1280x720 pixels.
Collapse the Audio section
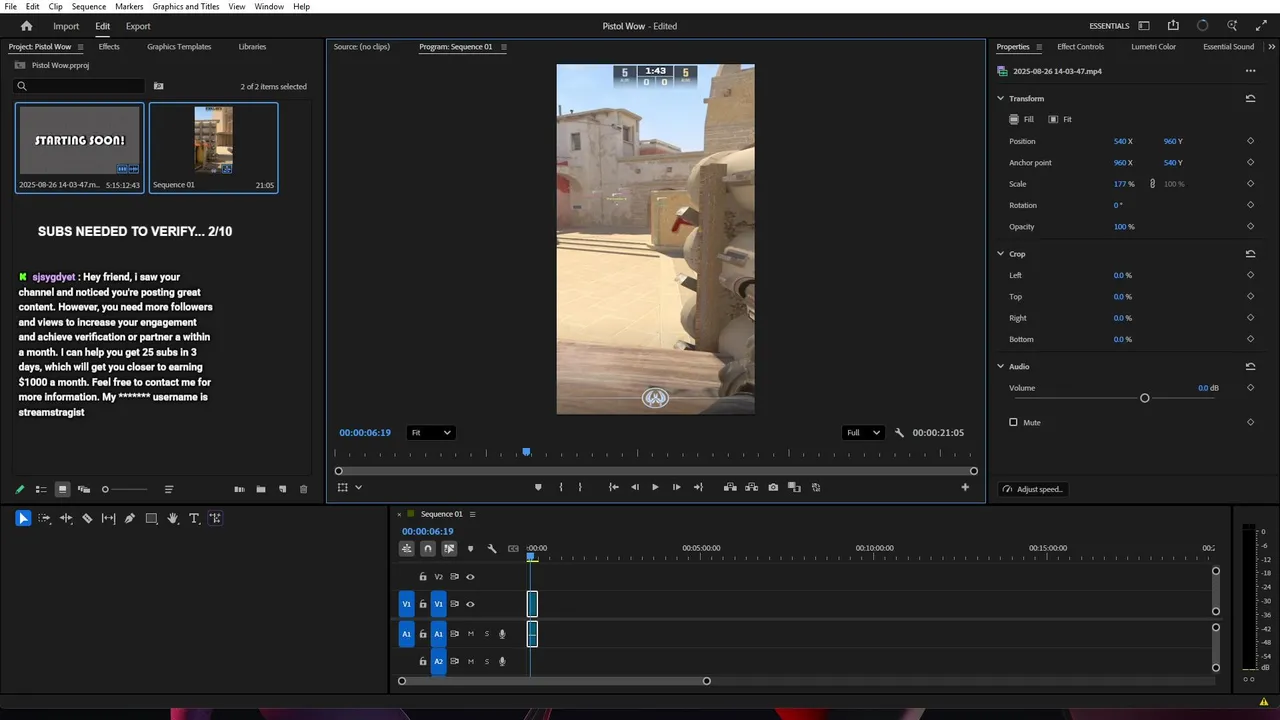click(1000, 366)
